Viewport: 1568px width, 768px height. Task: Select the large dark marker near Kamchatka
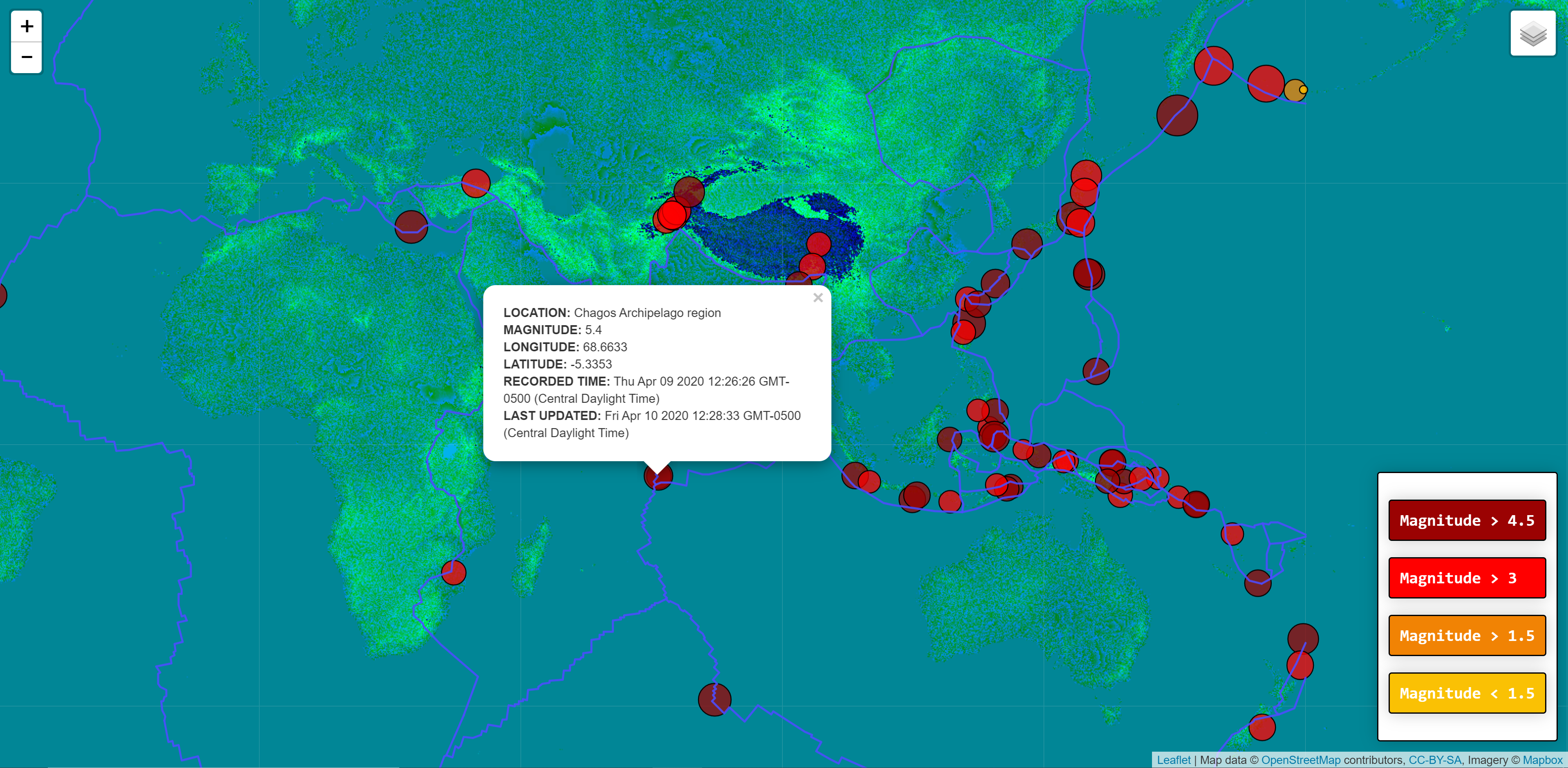pyautogui.click(x=1177, y=116)
